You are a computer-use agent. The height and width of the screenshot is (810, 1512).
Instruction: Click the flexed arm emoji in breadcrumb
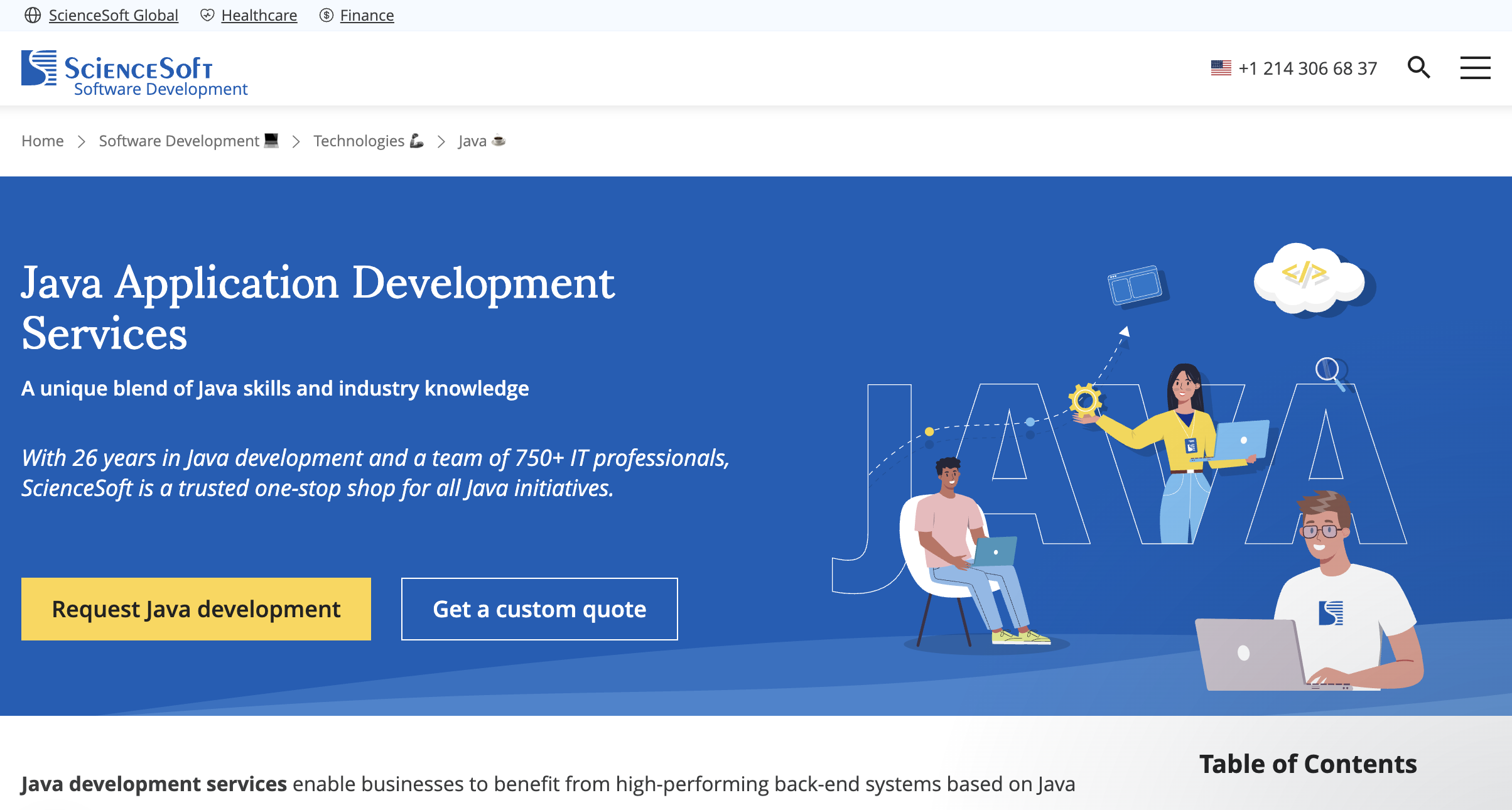[x=416, y=140]
